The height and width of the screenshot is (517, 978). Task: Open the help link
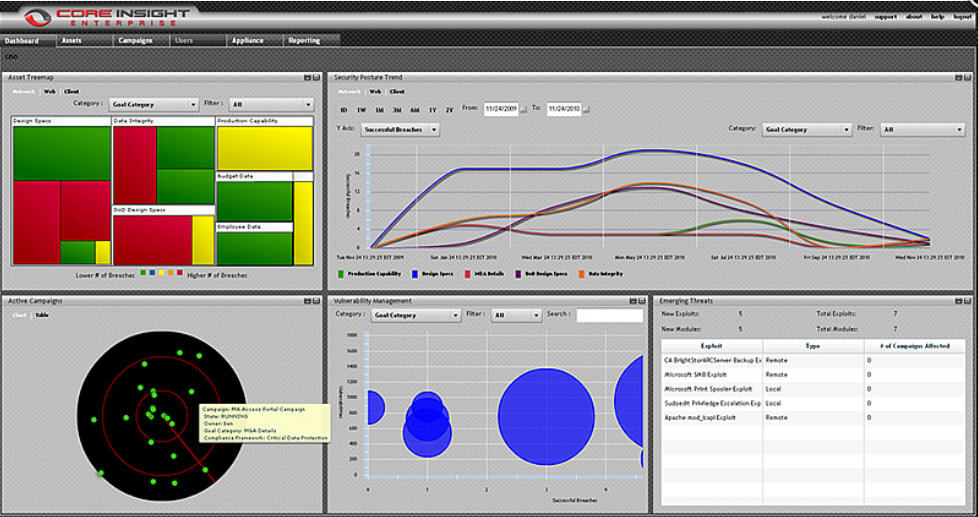click(937, 17)
